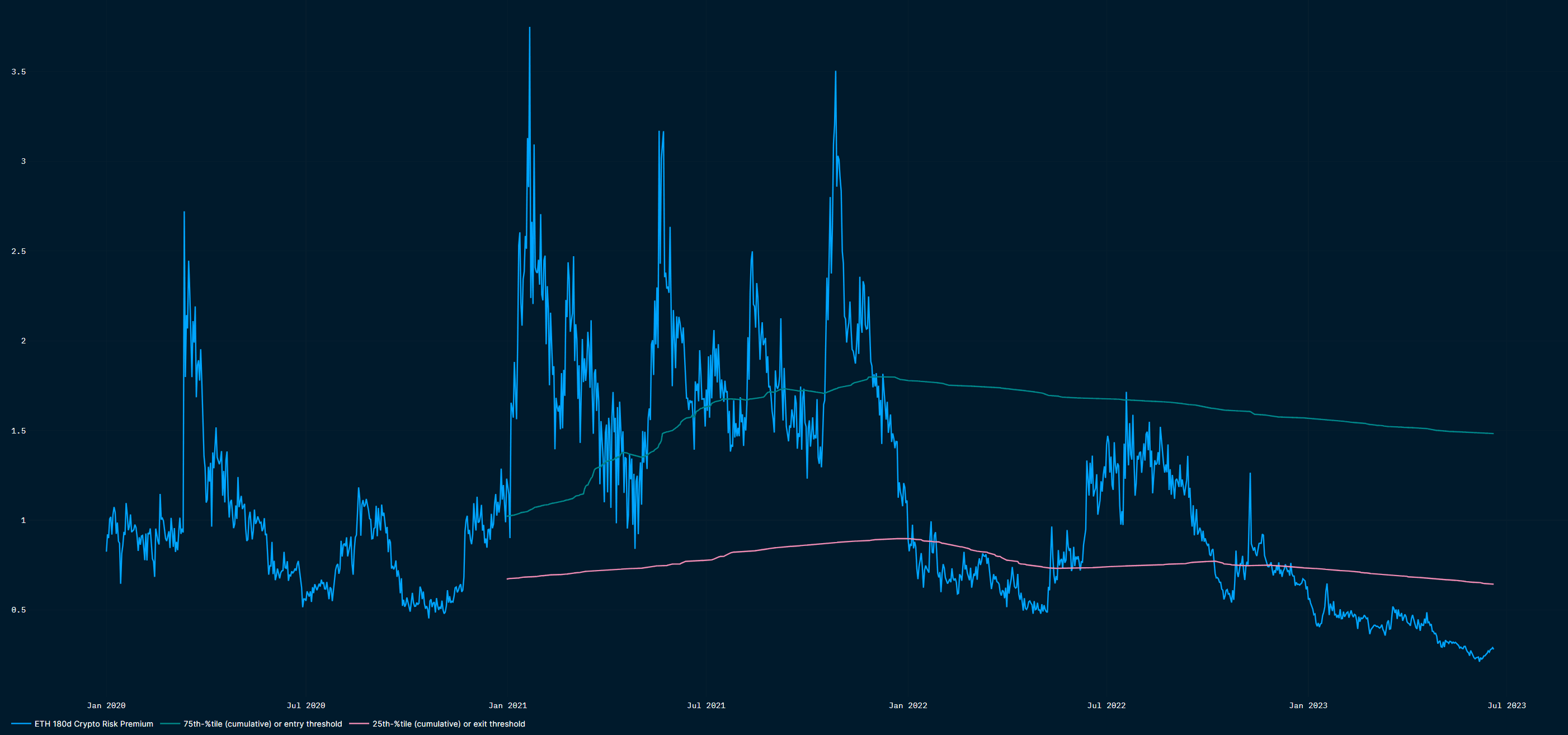
Task: Click the 3.5 y-axis tick label
Action: (19, 72)
